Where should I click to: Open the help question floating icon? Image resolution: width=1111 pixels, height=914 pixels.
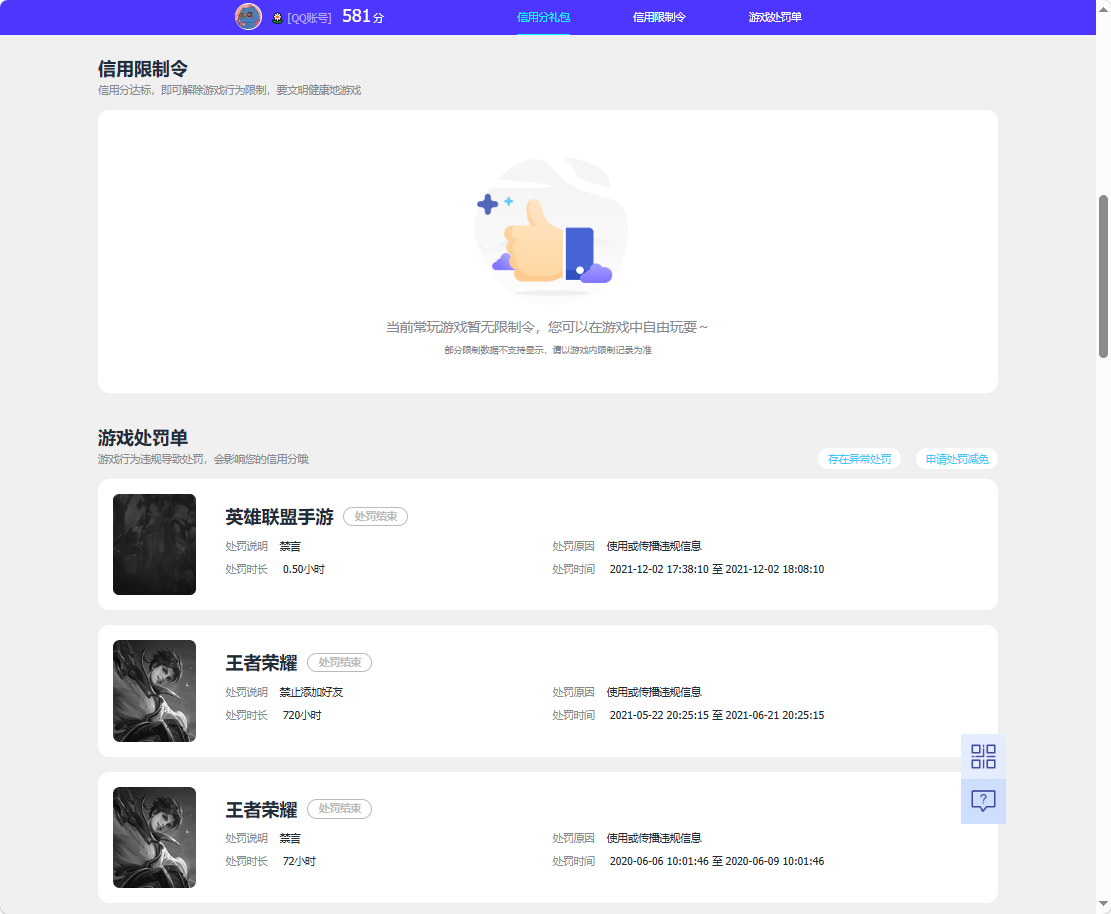pyautogui.click(x=983, y=801)
